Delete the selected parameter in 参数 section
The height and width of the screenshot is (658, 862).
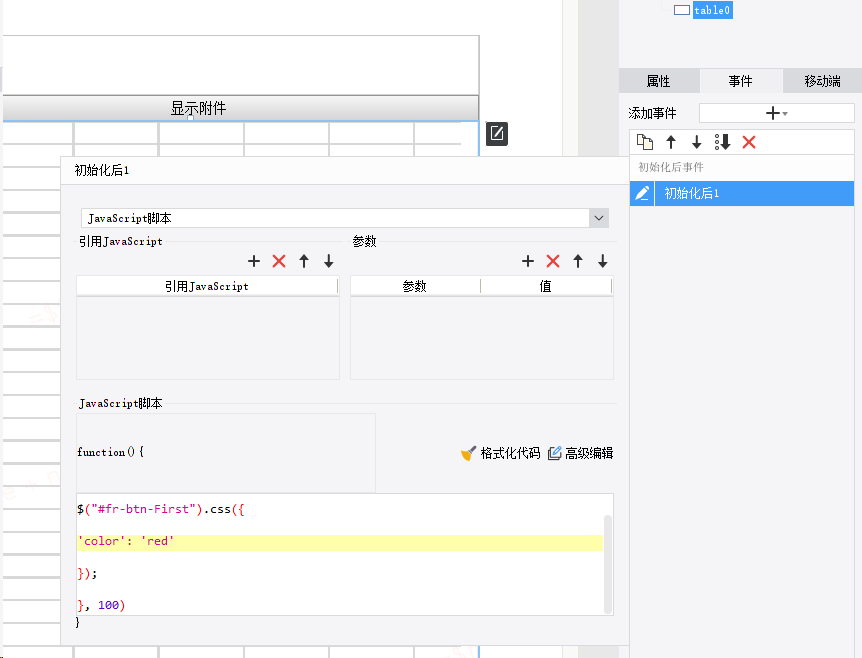click(553, 261)
